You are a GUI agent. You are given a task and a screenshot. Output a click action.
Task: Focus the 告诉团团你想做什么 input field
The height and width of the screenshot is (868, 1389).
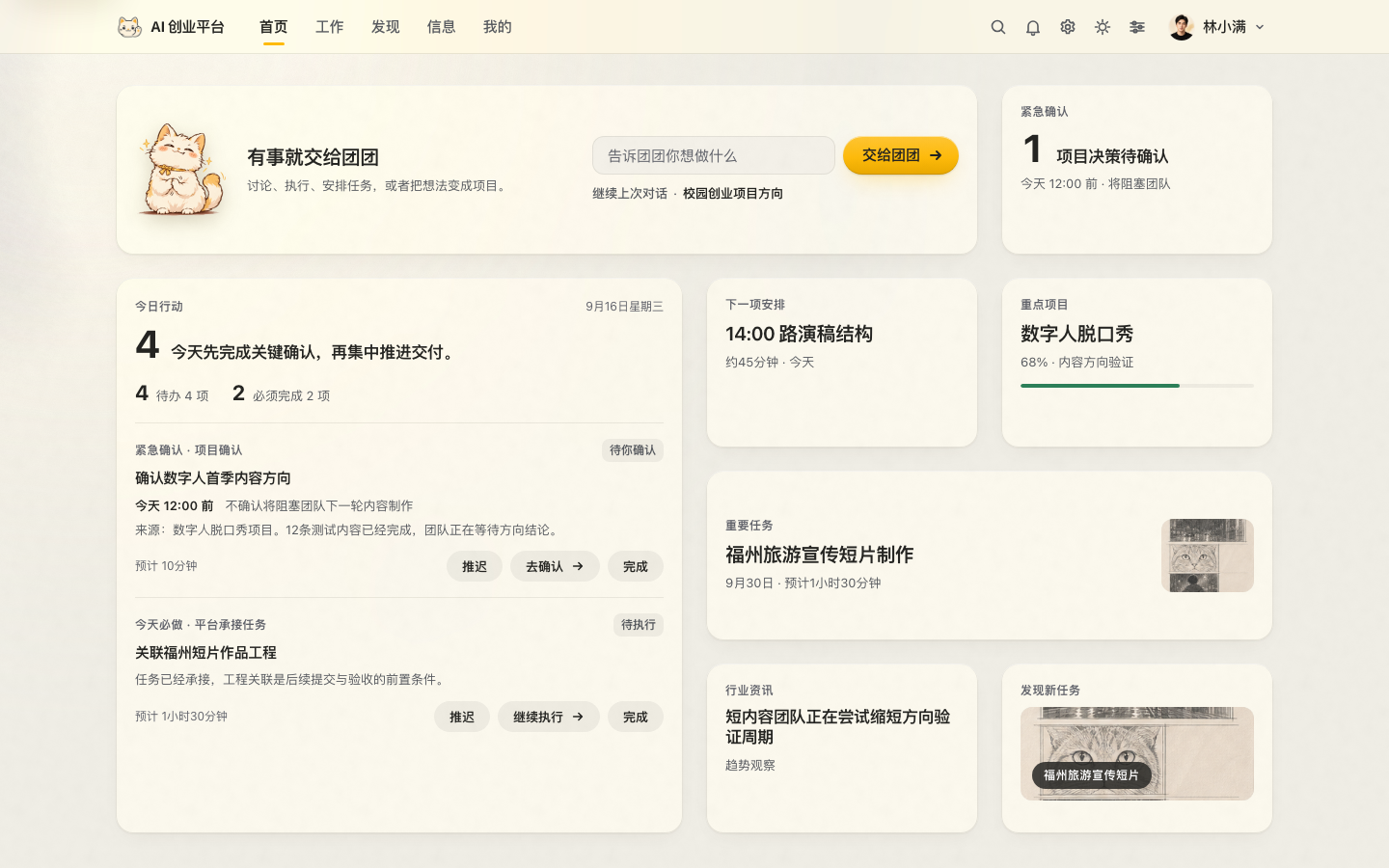click(714, 155)
